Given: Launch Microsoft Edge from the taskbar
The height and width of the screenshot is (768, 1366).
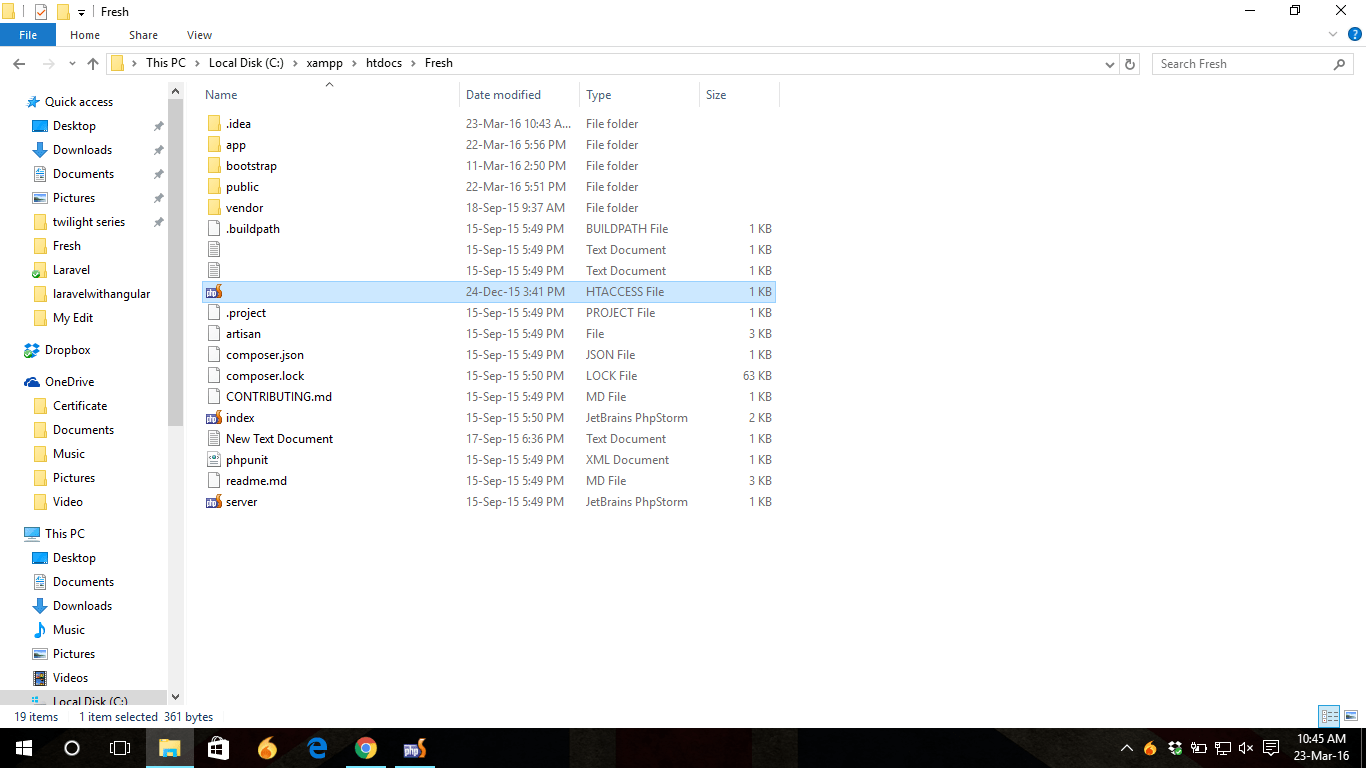Looking at the screenshot, I should pos(317,748).
